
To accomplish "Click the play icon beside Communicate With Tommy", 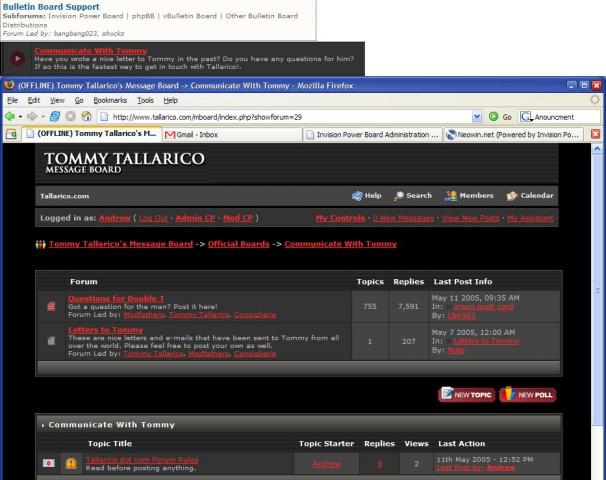I will coord(17,59).
